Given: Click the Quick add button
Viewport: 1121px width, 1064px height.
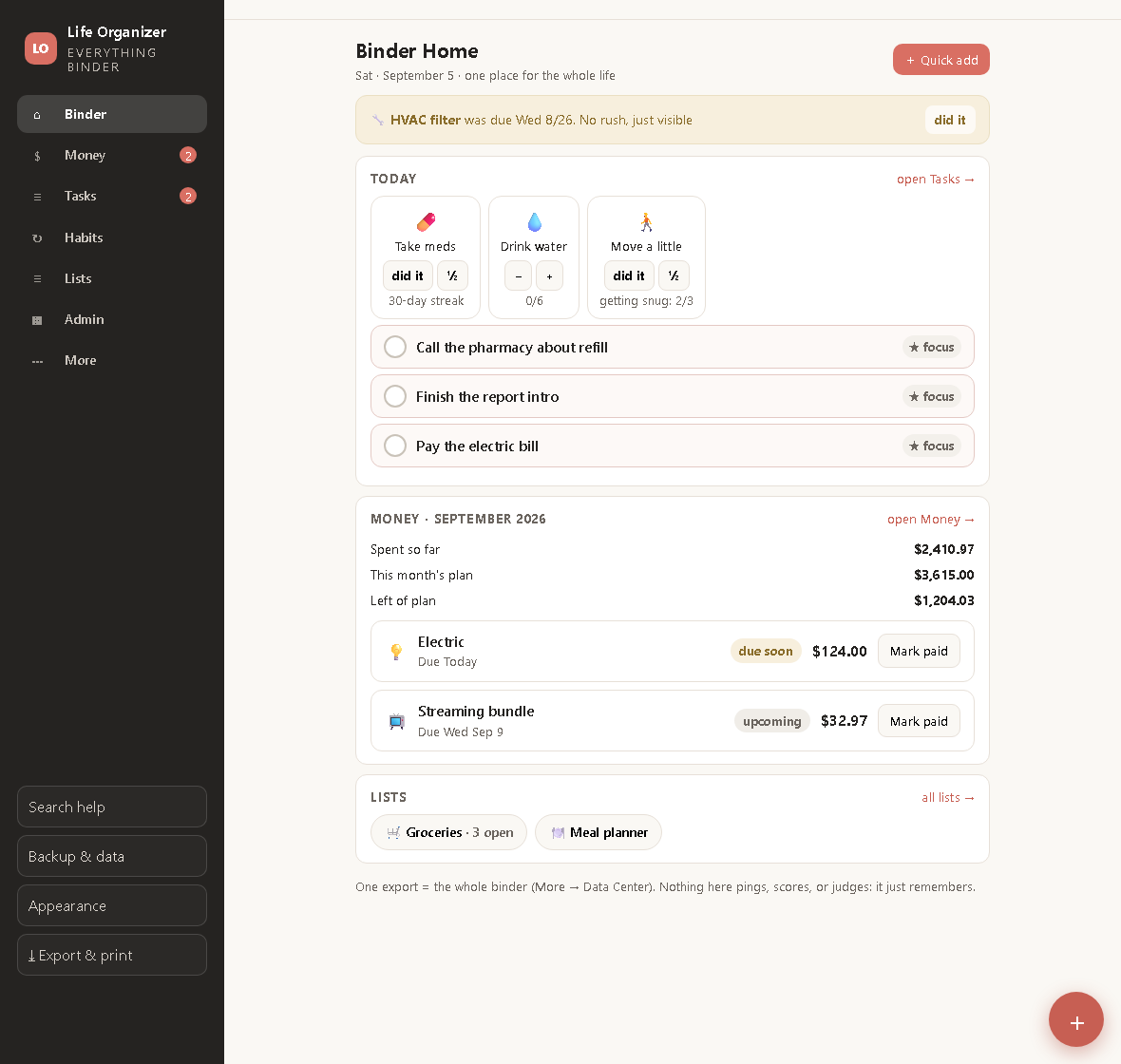Looking at the screenshot, I should coord(940,60).
